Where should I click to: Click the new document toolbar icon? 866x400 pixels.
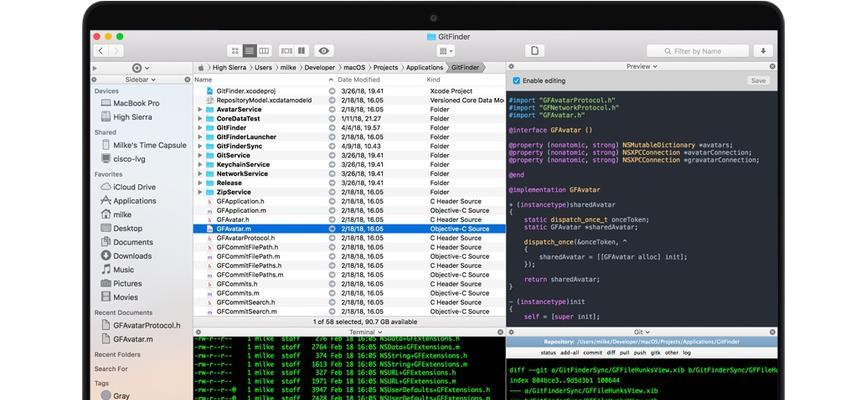pos(535,51)
